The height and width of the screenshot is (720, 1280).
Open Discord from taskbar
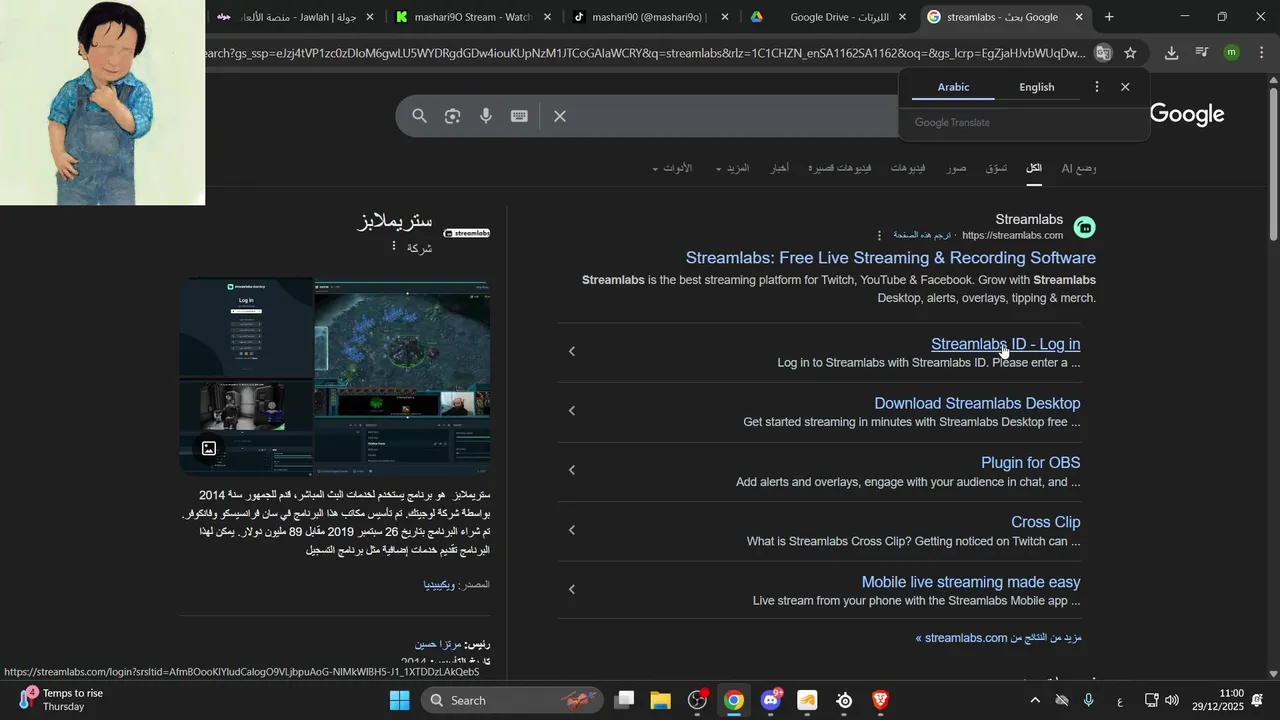pos(771,700)
